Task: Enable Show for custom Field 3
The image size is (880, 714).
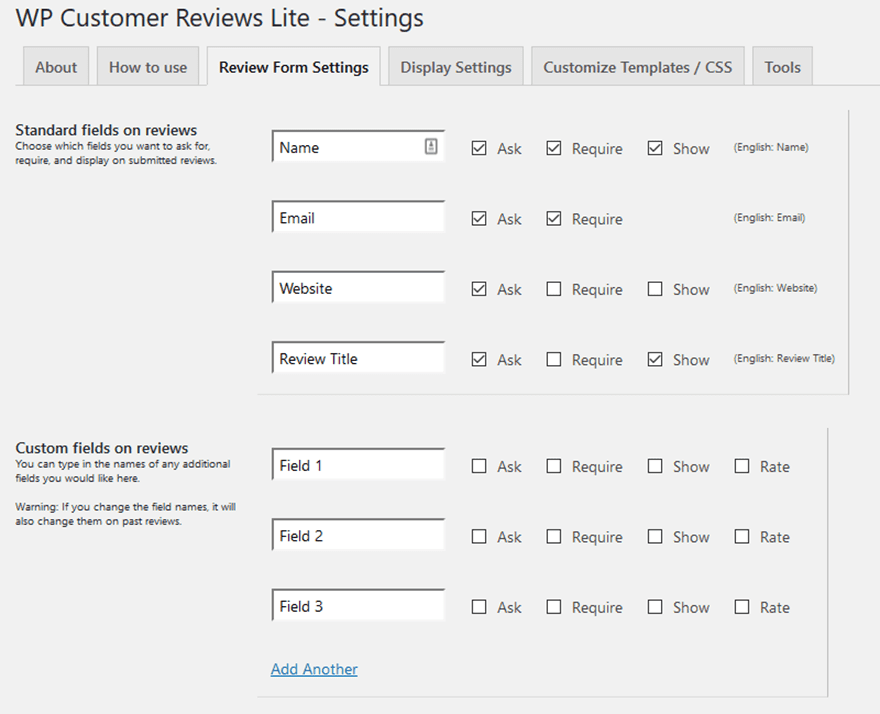Action: coord(655,607)
